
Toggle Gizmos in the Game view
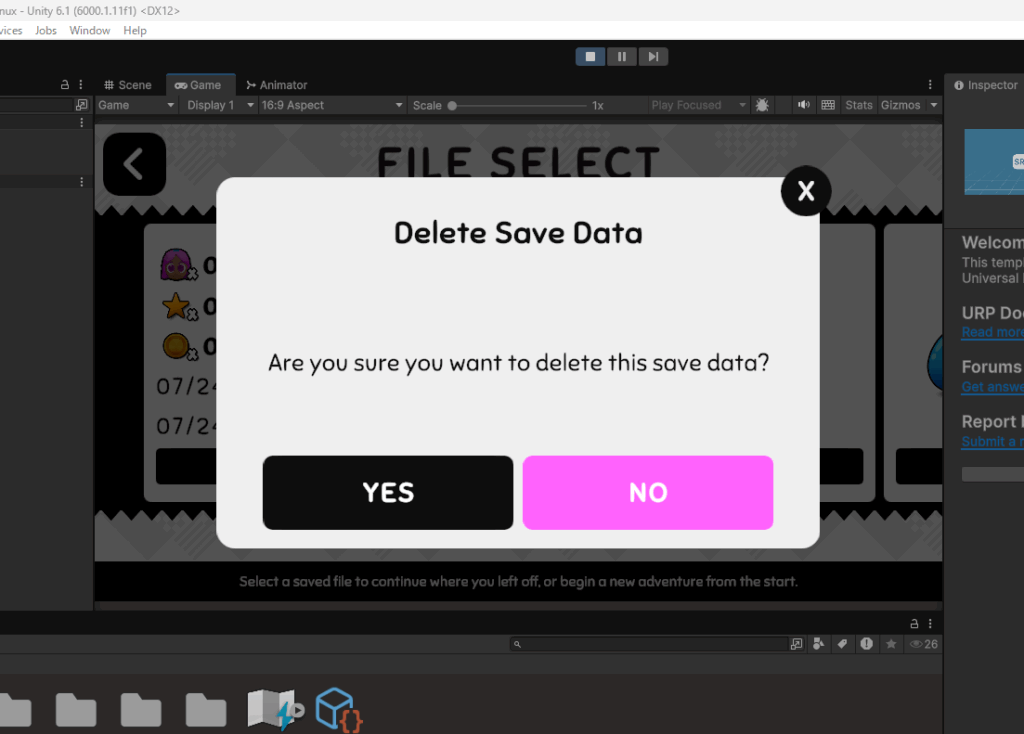(900, 105)
